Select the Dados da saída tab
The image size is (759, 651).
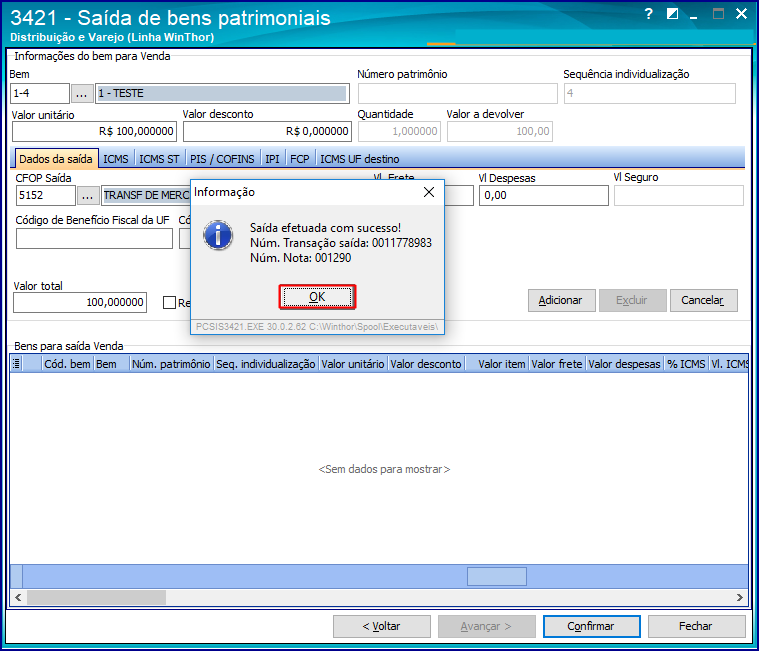(x=56, y=159)
